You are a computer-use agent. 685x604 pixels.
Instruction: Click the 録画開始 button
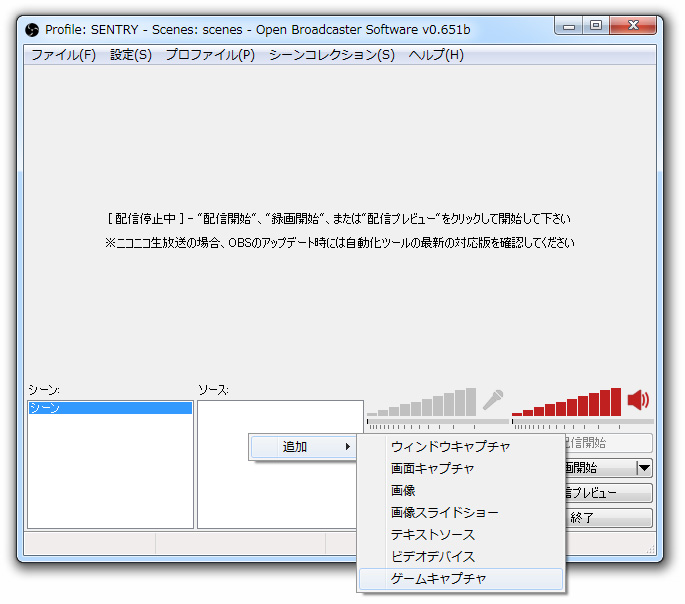point(601,468)
